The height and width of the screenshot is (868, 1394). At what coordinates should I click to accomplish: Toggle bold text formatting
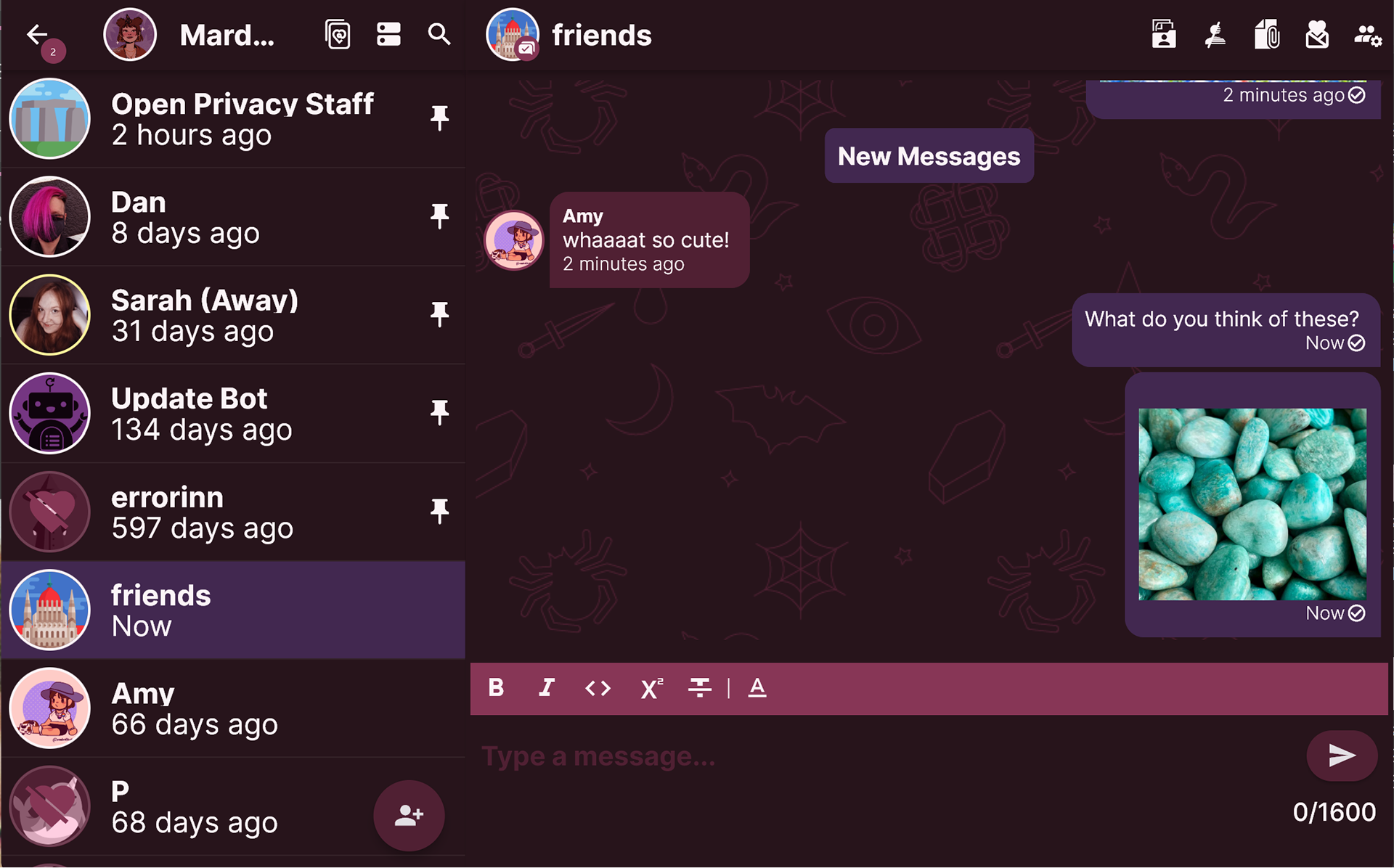click(496, 687)
